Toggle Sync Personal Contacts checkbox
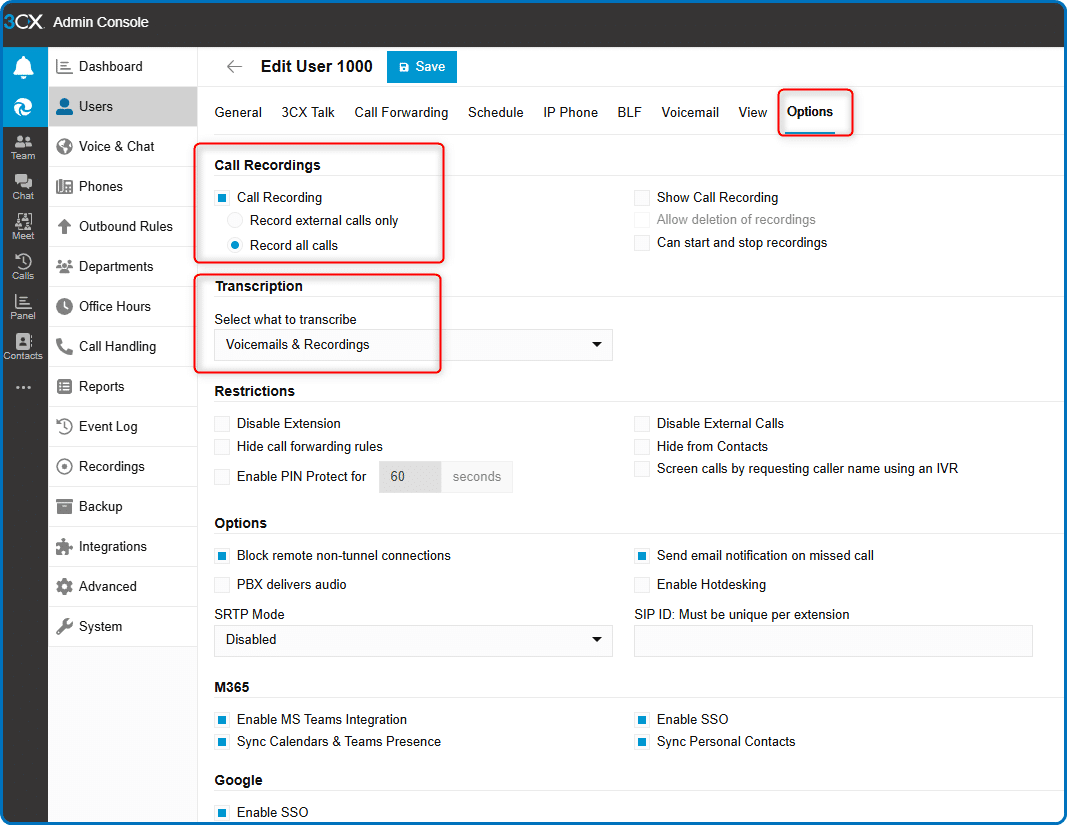 [642, 742]
